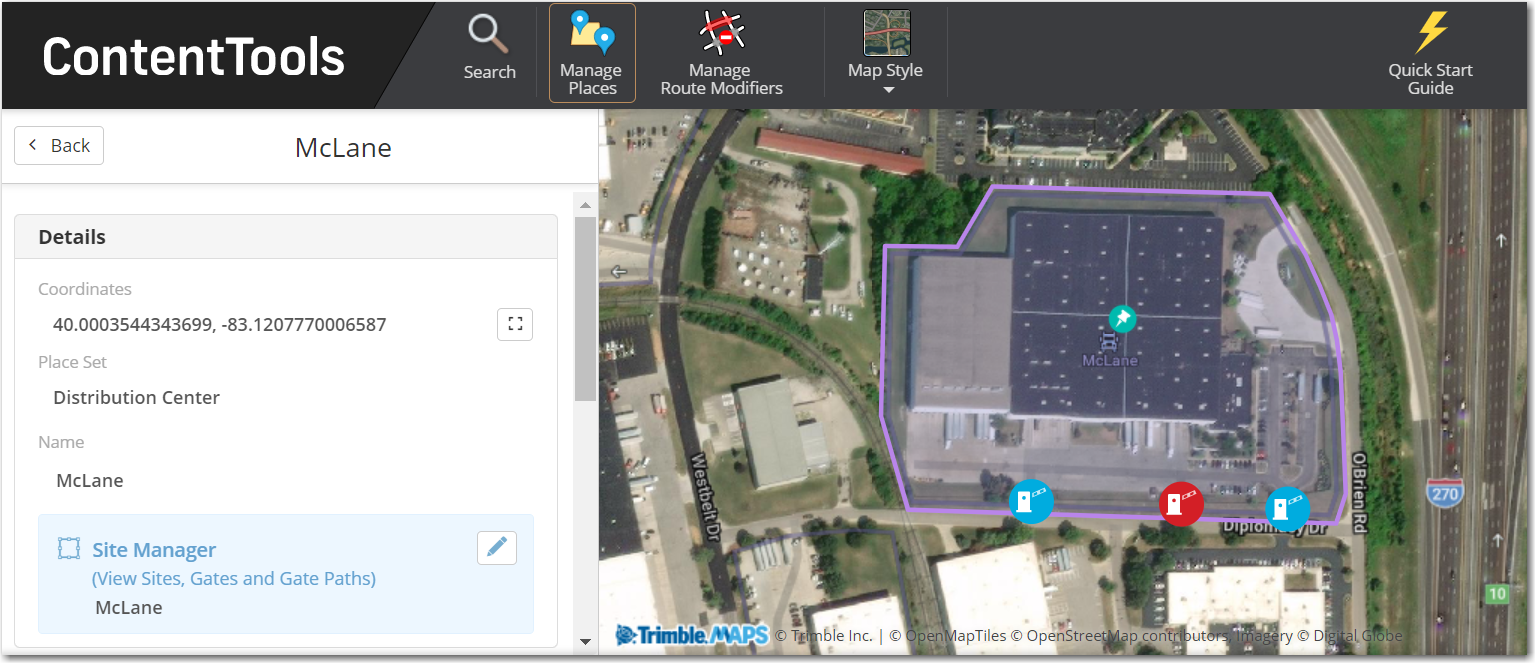Image resolution: width=1535 pixels, height=663 pixels.
Task: Select the teal McLane pin marker
Action: tap(1123, 319)
